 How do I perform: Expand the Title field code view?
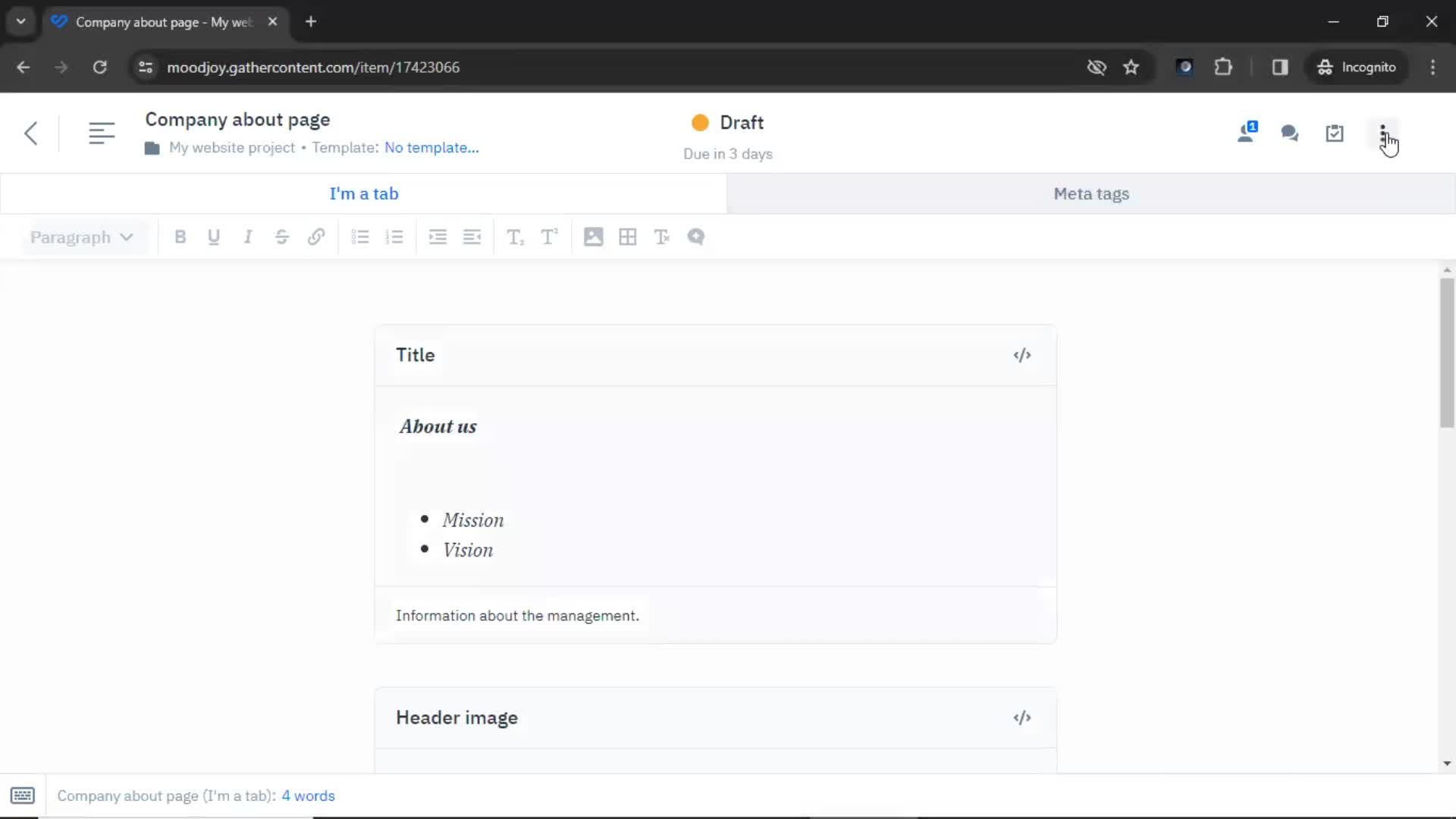pos(1022,354)
